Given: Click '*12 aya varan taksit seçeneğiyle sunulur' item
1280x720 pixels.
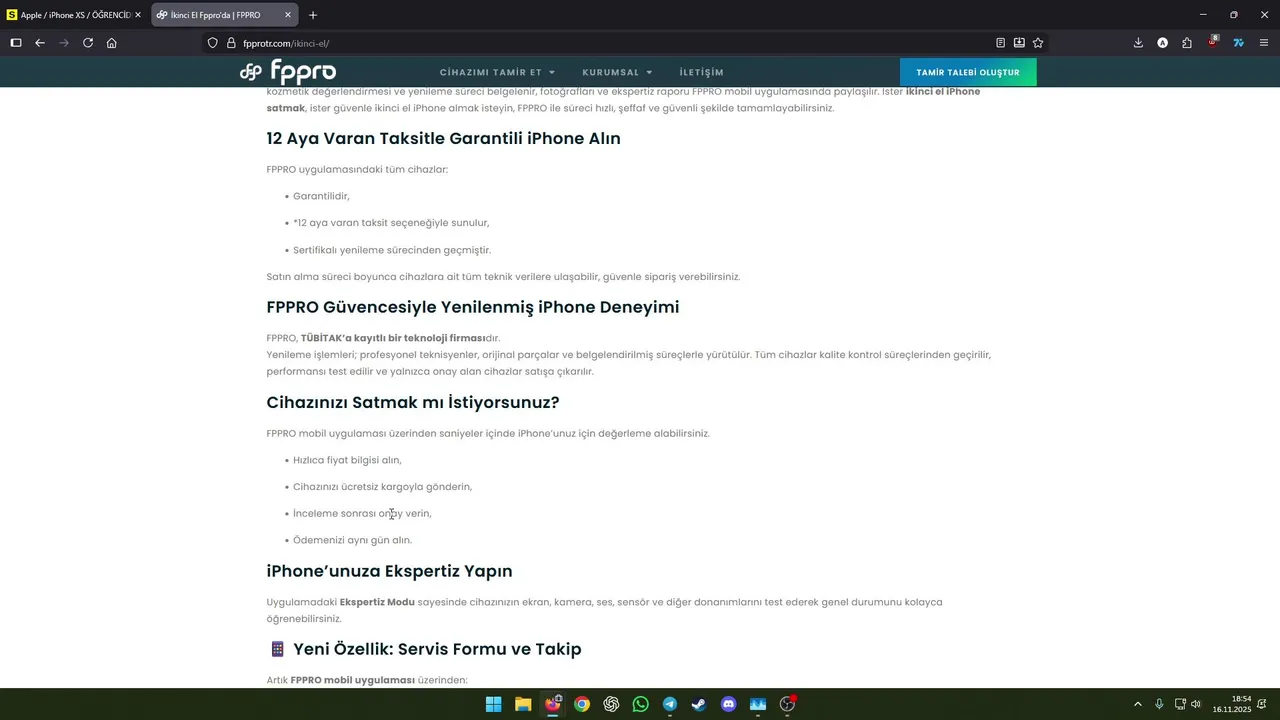Looking at the screenshot, I should coord(391,223).
